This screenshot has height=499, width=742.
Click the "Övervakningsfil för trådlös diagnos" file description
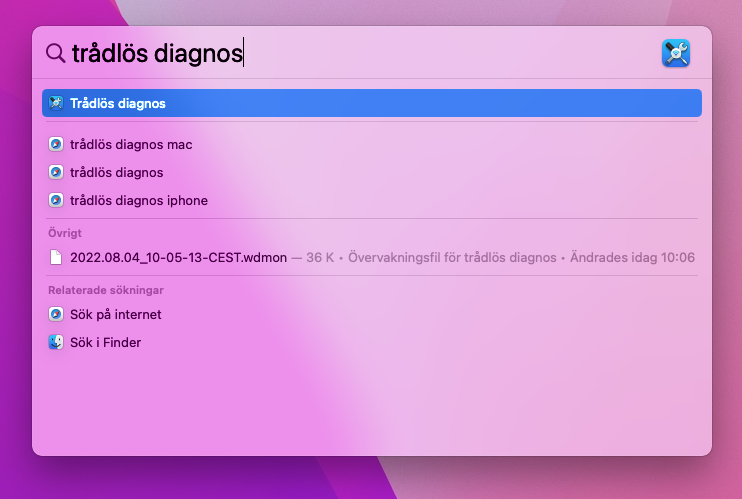point(451,257)
